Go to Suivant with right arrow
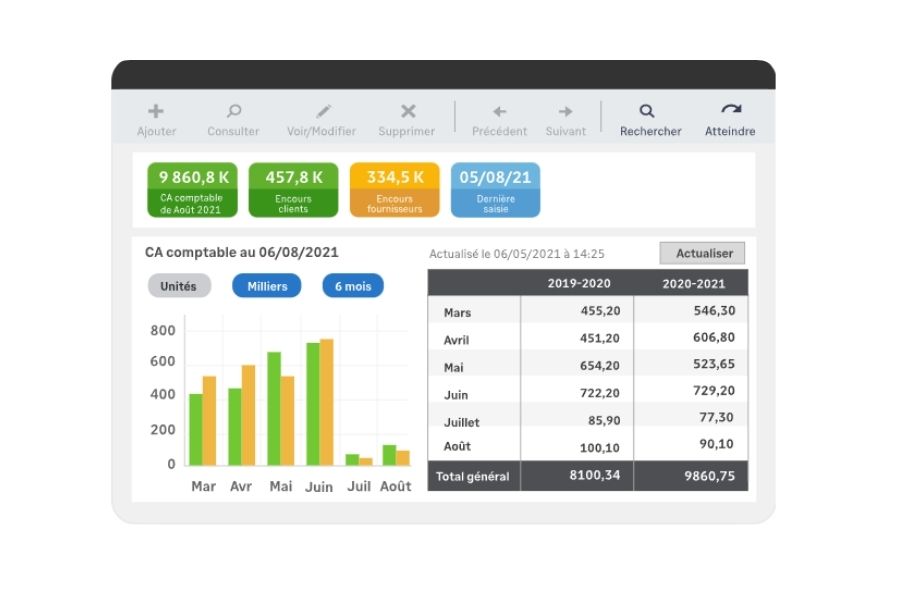The height and width of the screenshot is (600, 900). [x=565, y=112]
